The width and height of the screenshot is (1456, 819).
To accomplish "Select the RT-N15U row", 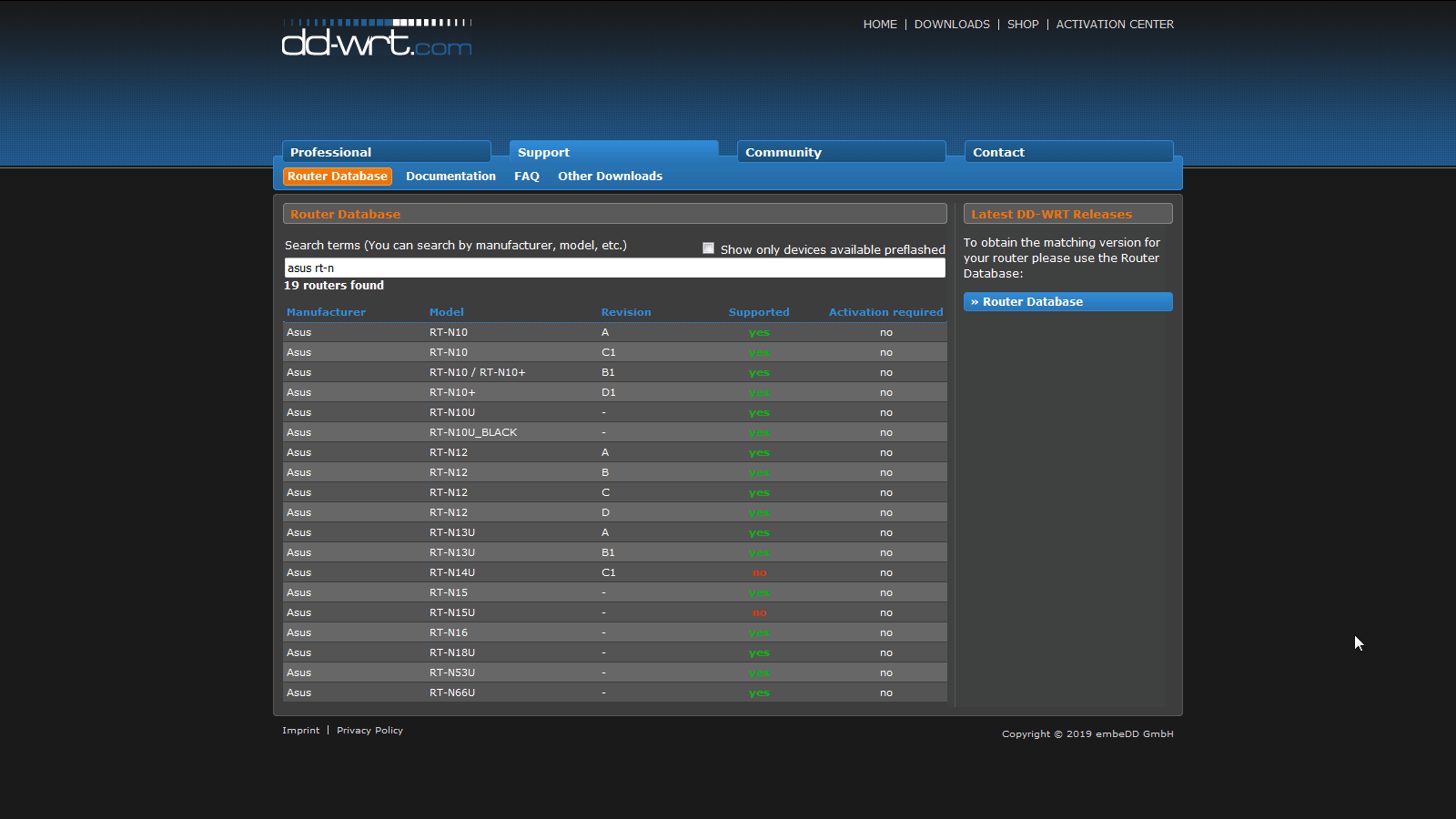I will pos(615,612).
